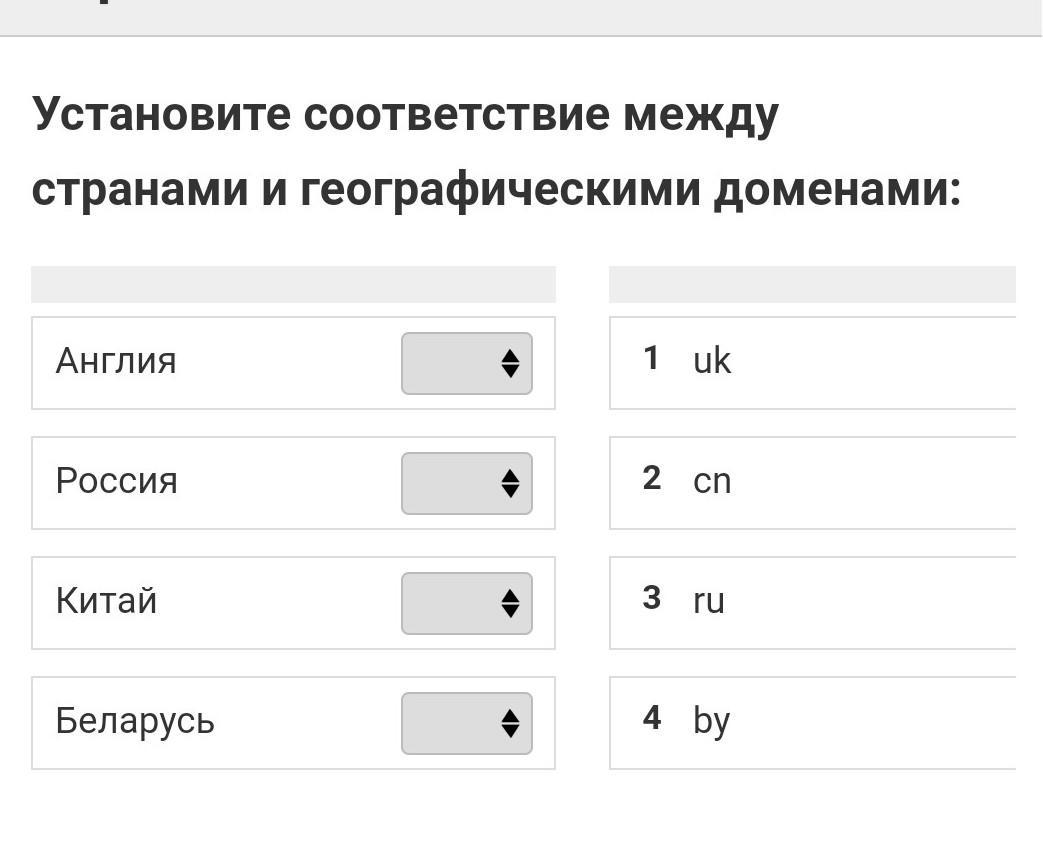Viewport: 1043px width, 847px height.
Task: Click the Беларусь country label
Action: (x=135, y=721)
